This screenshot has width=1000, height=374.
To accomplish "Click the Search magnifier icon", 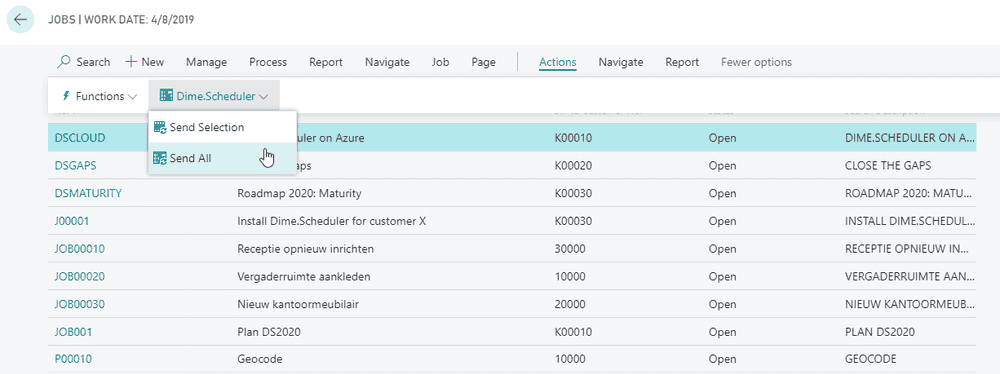I will click(64, 62).
